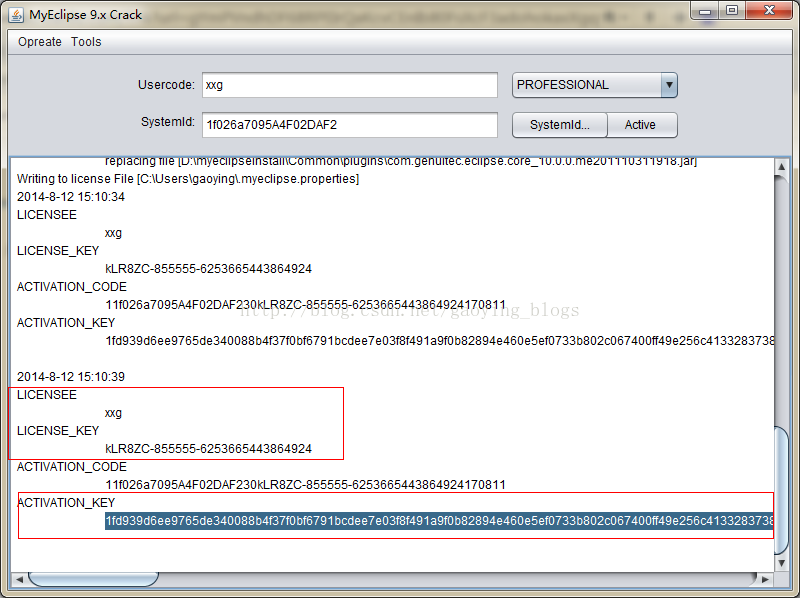The image size is (800, 598).
Task: Minimize the MyEclipse 9.x Crack window
Action: [705, 10]
